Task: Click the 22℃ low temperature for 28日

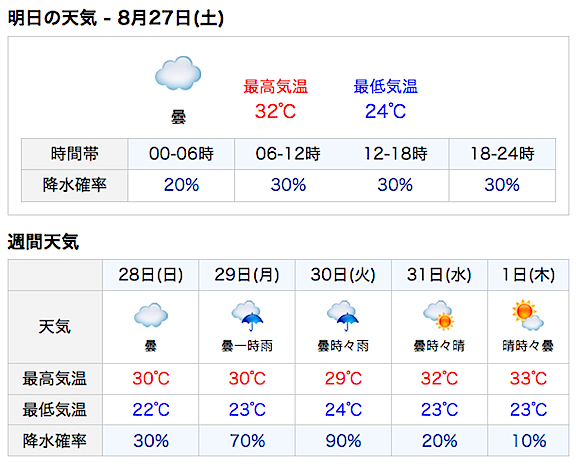Action: 151,409
